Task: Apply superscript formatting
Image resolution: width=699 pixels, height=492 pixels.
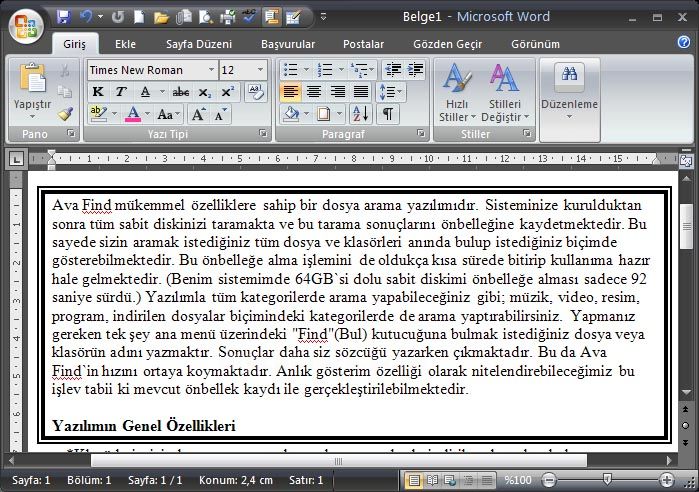Action: tap(228, 92)
